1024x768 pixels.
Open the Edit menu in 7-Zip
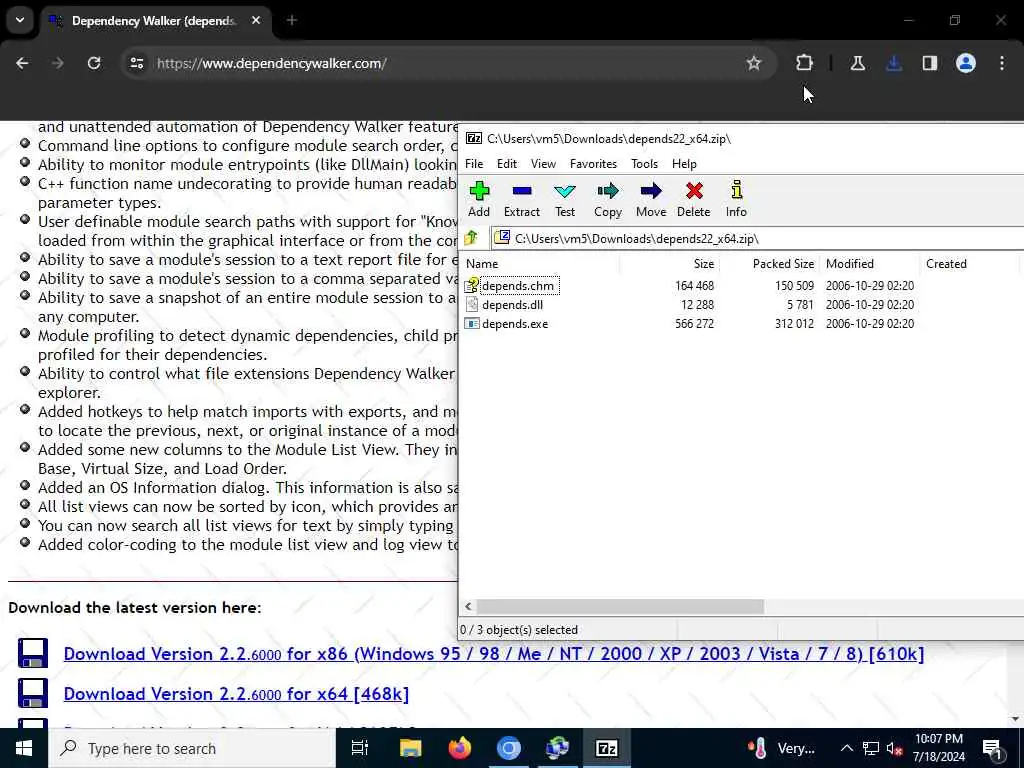click(x=507, y=164)
